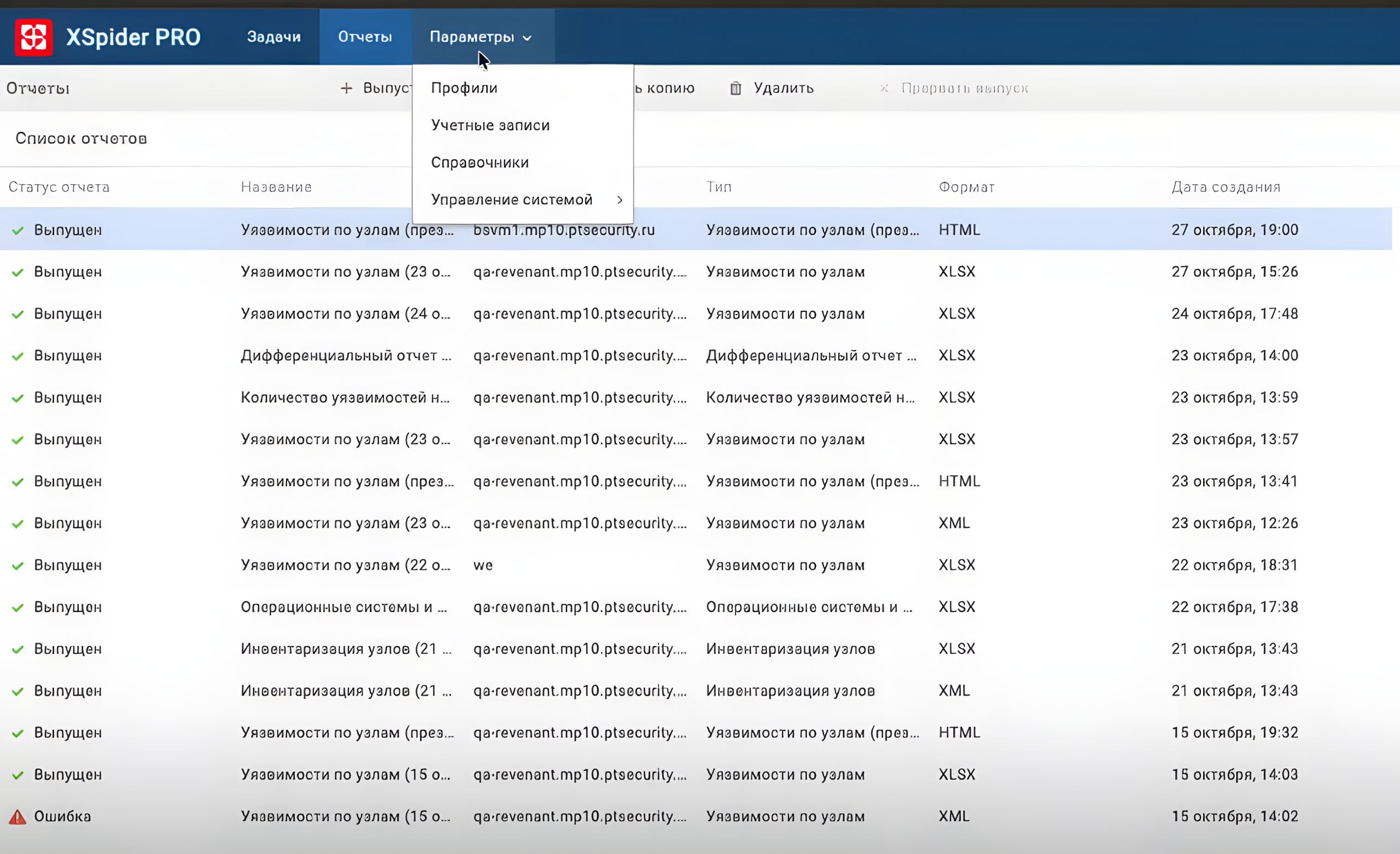Select the Дифференциальный отчет row

click(x=346, y=356)
